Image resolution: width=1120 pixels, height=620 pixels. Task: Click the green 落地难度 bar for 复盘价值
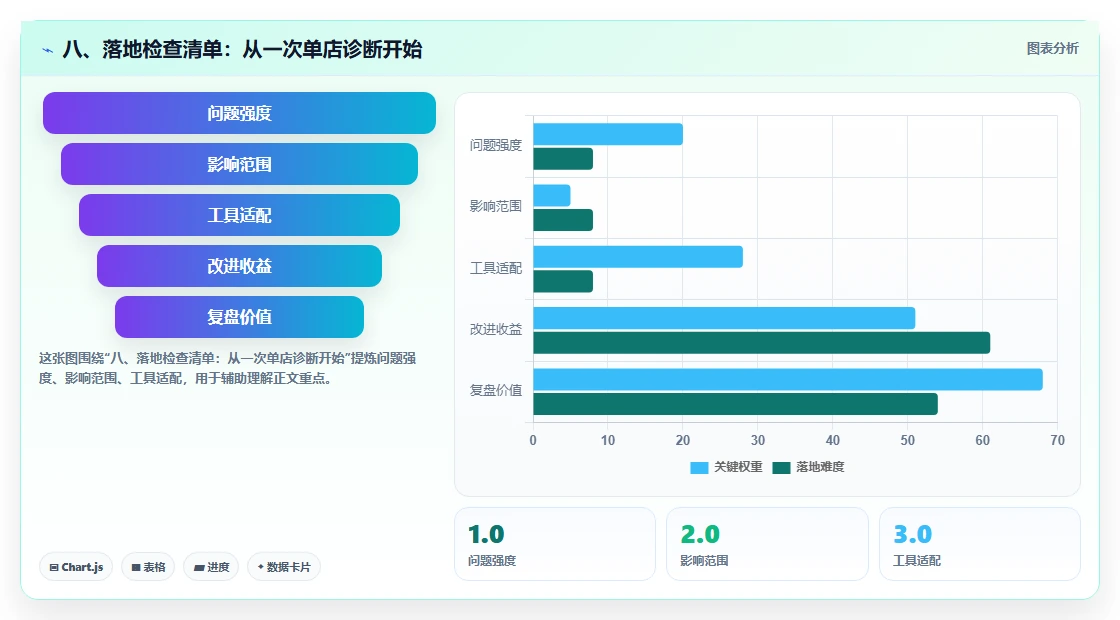point(736,404)
